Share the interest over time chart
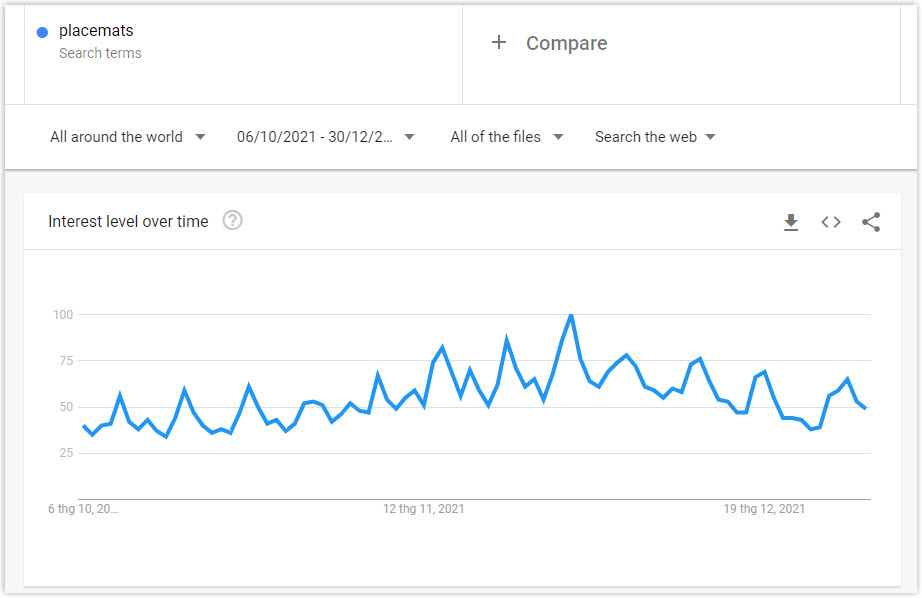 click(871, 222)
